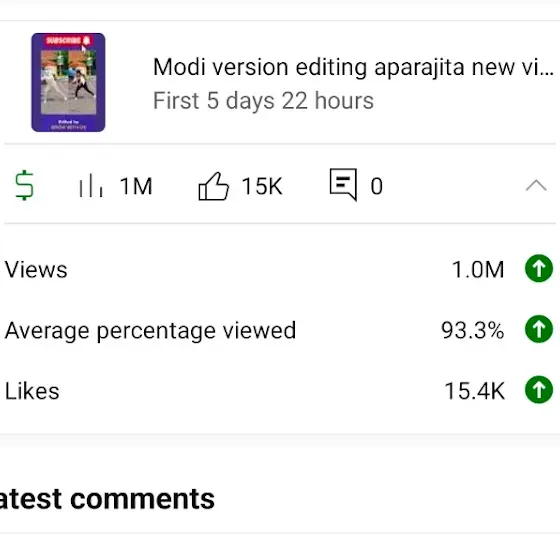The image size is (560, 560).
Task: Open the Modi version video thumbnail
Action: click(x=68, y=82)
